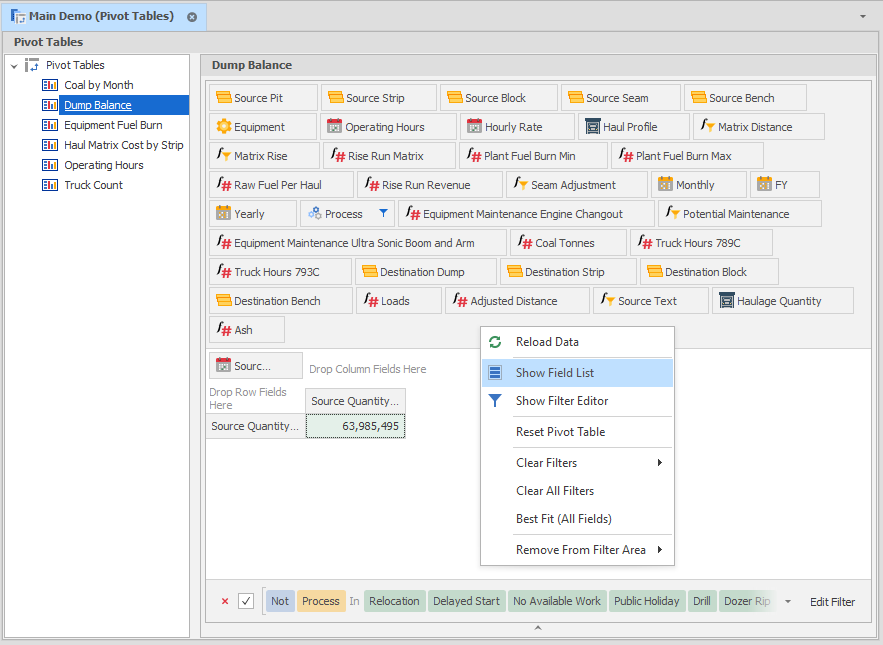This screenshot has width=883, height=645.
Task: Toggle the Not operator in the filter bar
Action: pos(279,601)
